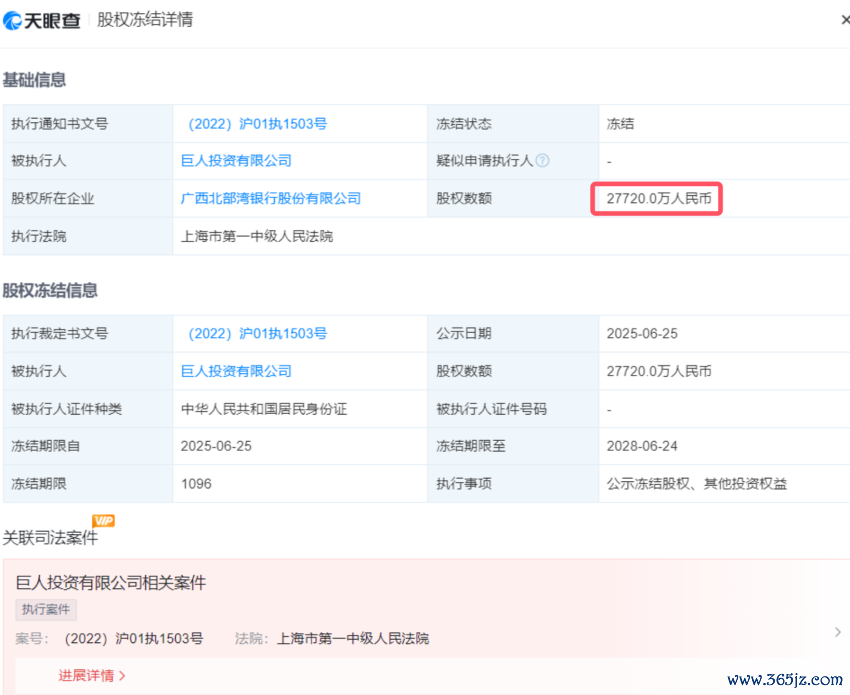This screenshot has width=850, height=695.
Task: Open 巨人投资有限公司 link in the 基础信息 section
Action: (x=236, y=161)
